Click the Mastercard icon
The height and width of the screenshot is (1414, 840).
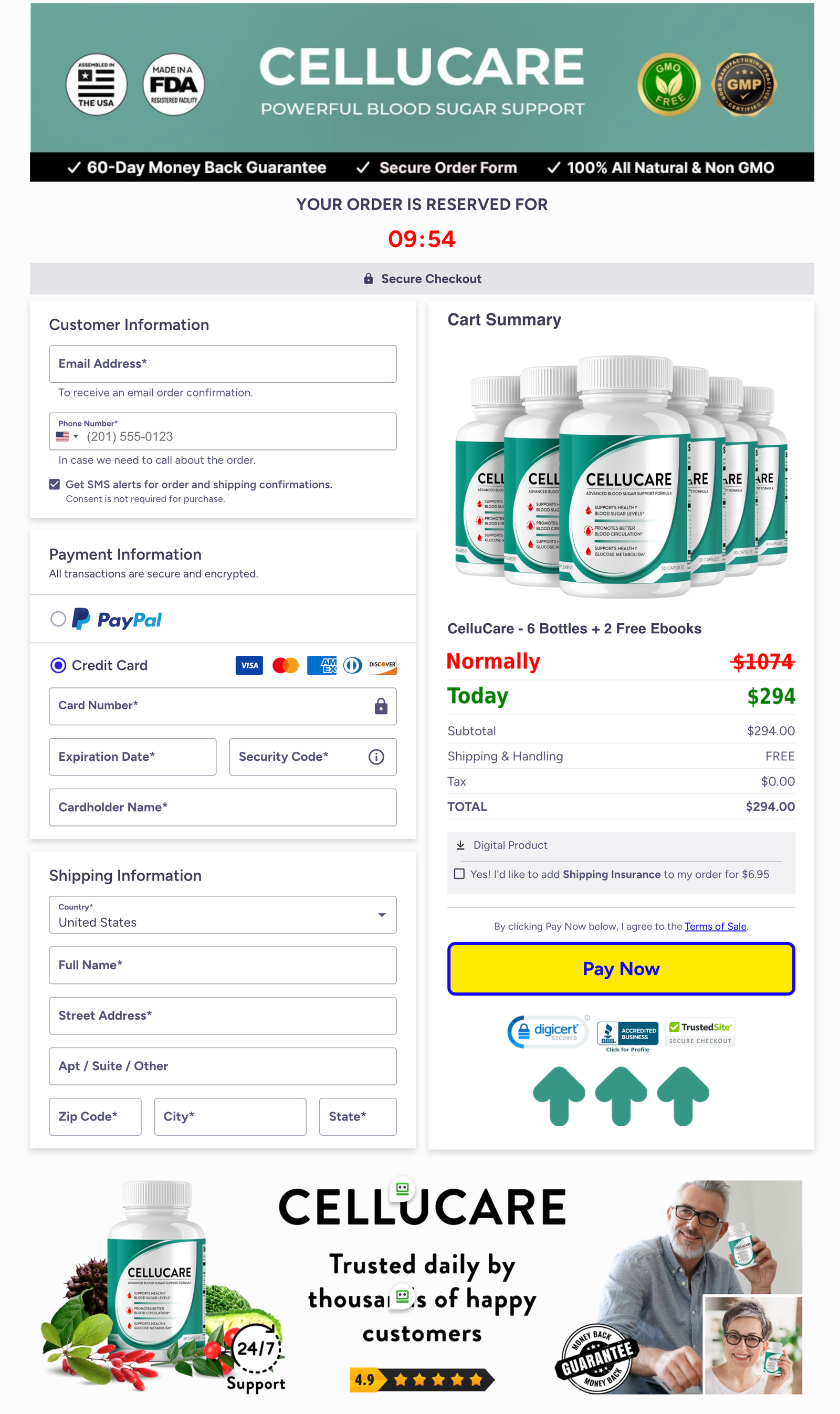286,665
